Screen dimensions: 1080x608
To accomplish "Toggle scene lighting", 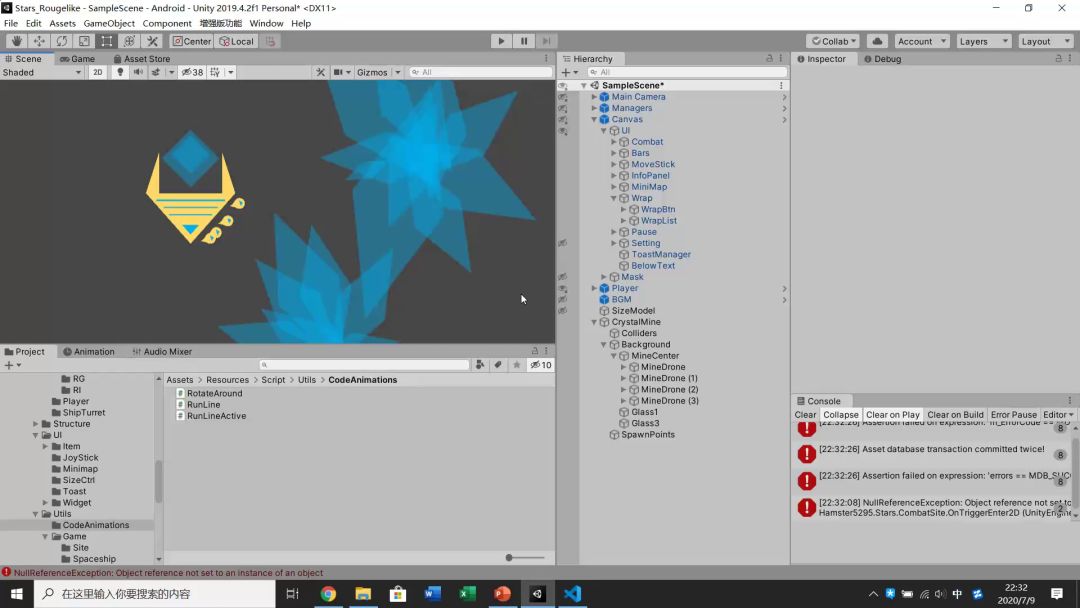I will [120, 72].
